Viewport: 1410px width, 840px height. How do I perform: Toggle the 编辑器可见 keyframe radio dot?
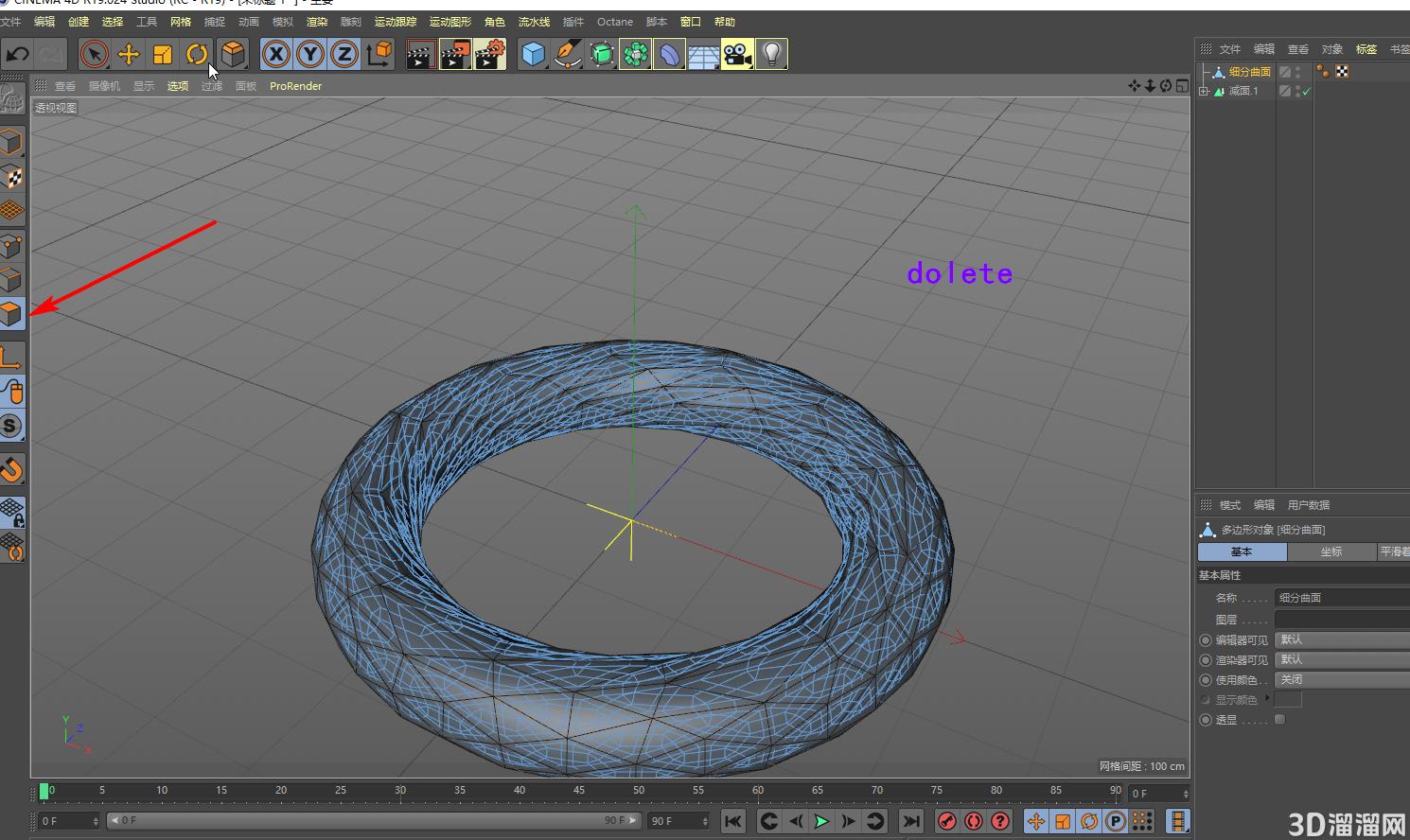coord(1206,640)
